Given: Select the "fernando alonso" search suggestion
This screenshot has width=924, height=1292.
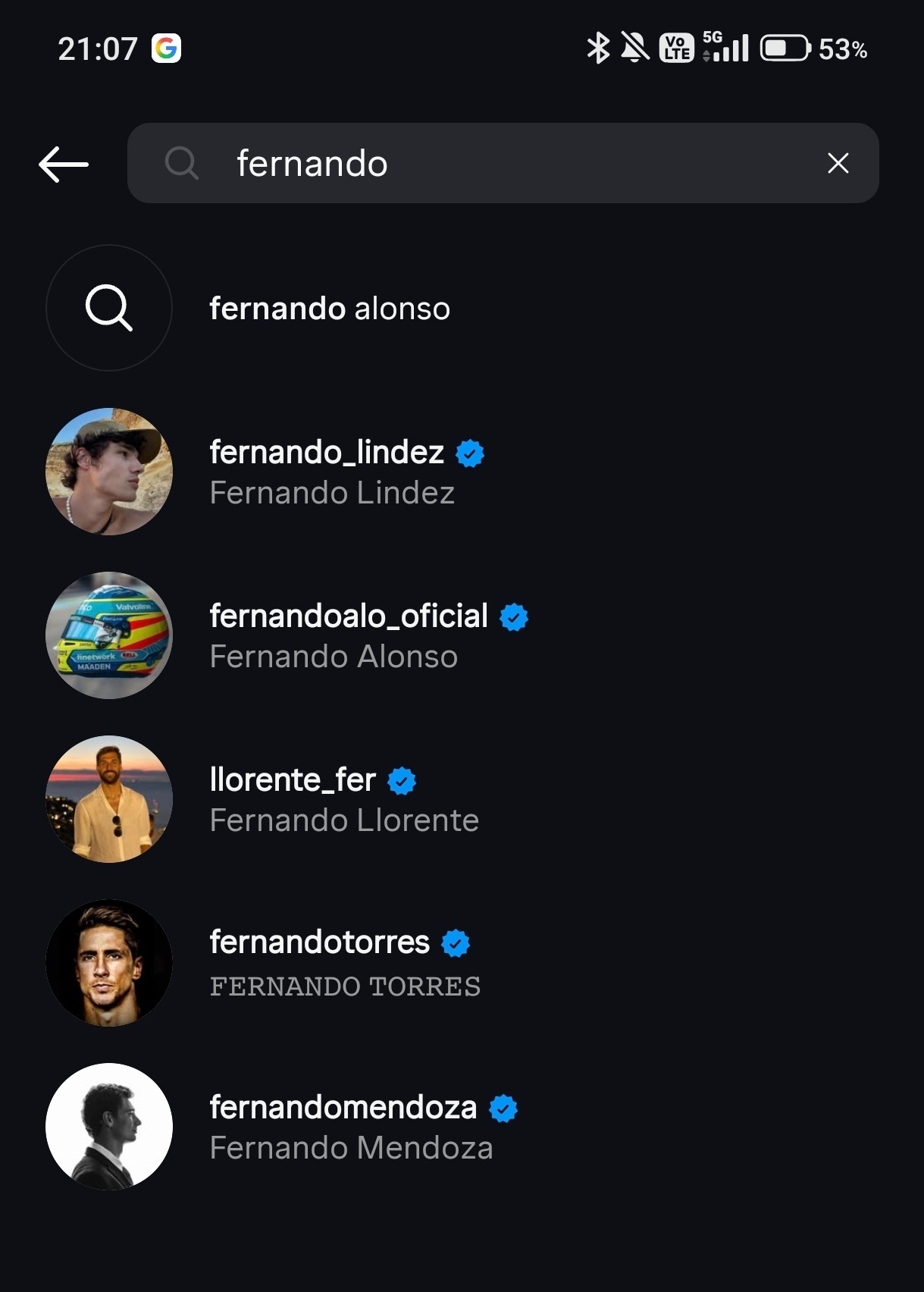Looking at the screenshot, I should (330, 309).
